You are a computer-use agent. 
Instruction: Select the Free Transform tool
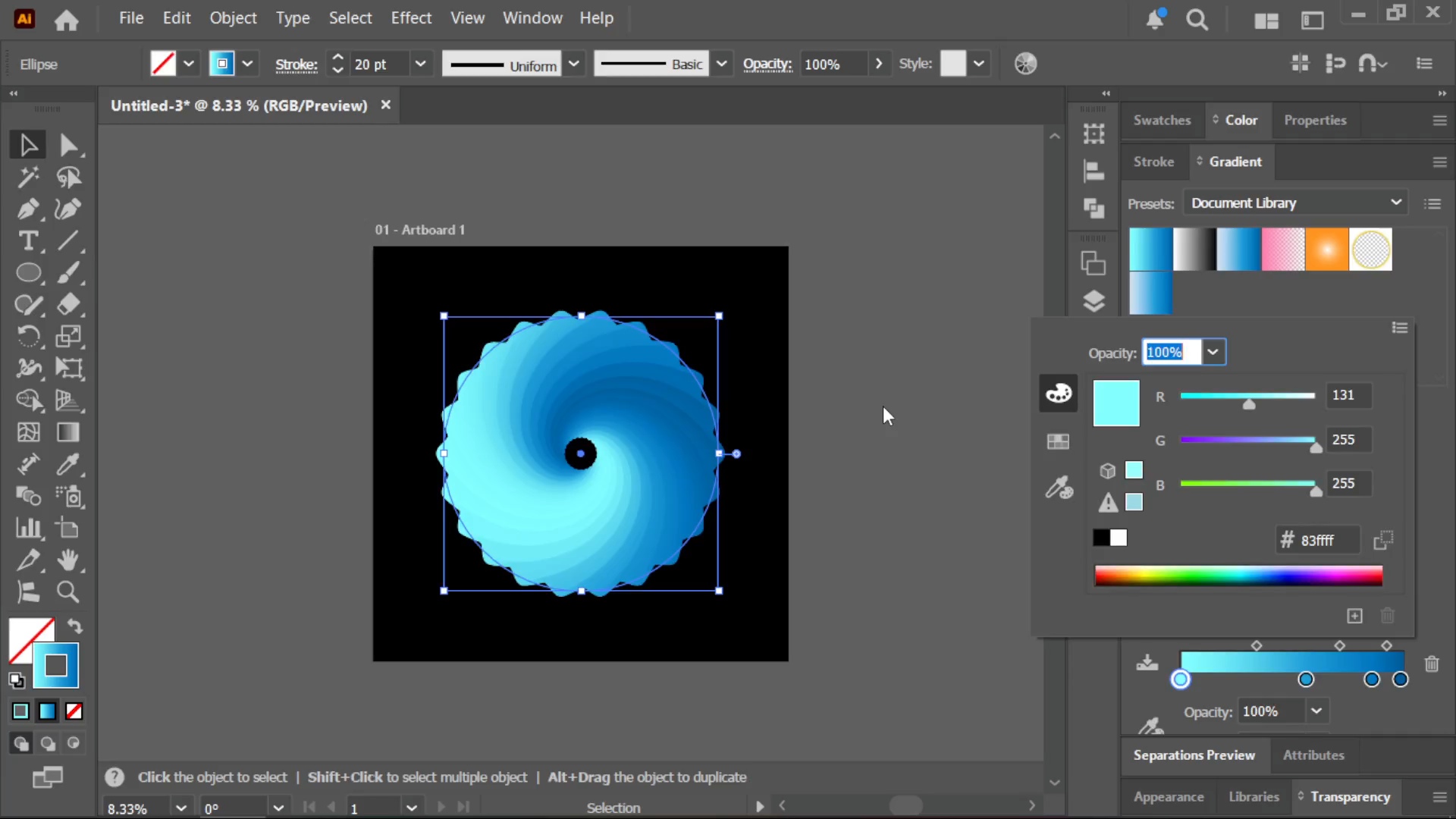[x=68, y=368]
